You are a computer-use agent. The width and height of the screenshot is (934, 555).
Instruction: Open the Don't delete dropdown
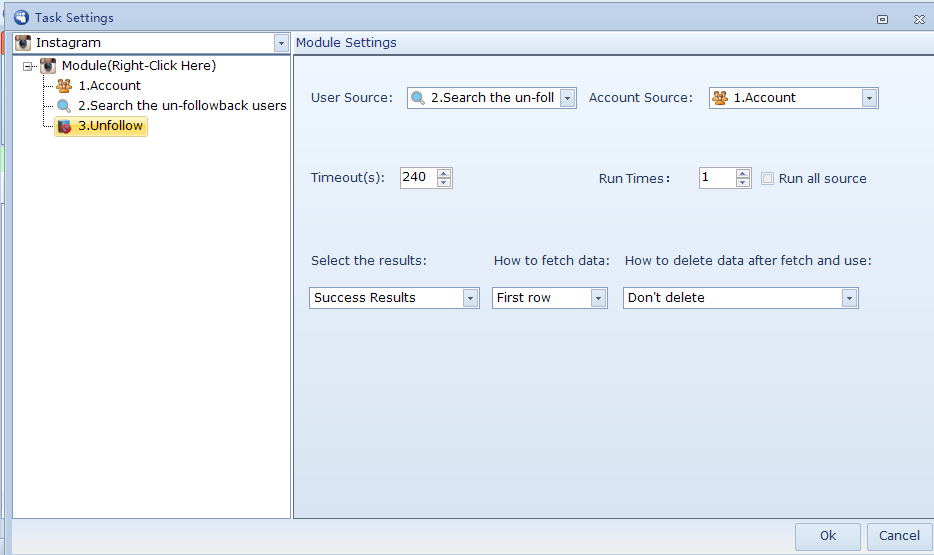849,298
